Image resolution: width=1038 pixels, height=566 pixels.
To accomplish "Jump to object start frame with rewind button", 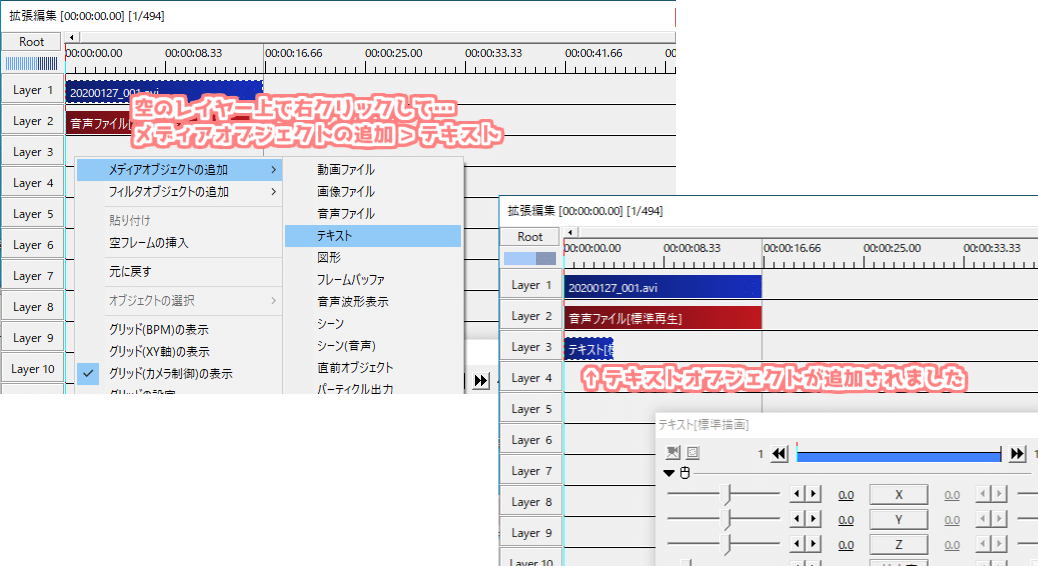I will (x=779, y=454).
